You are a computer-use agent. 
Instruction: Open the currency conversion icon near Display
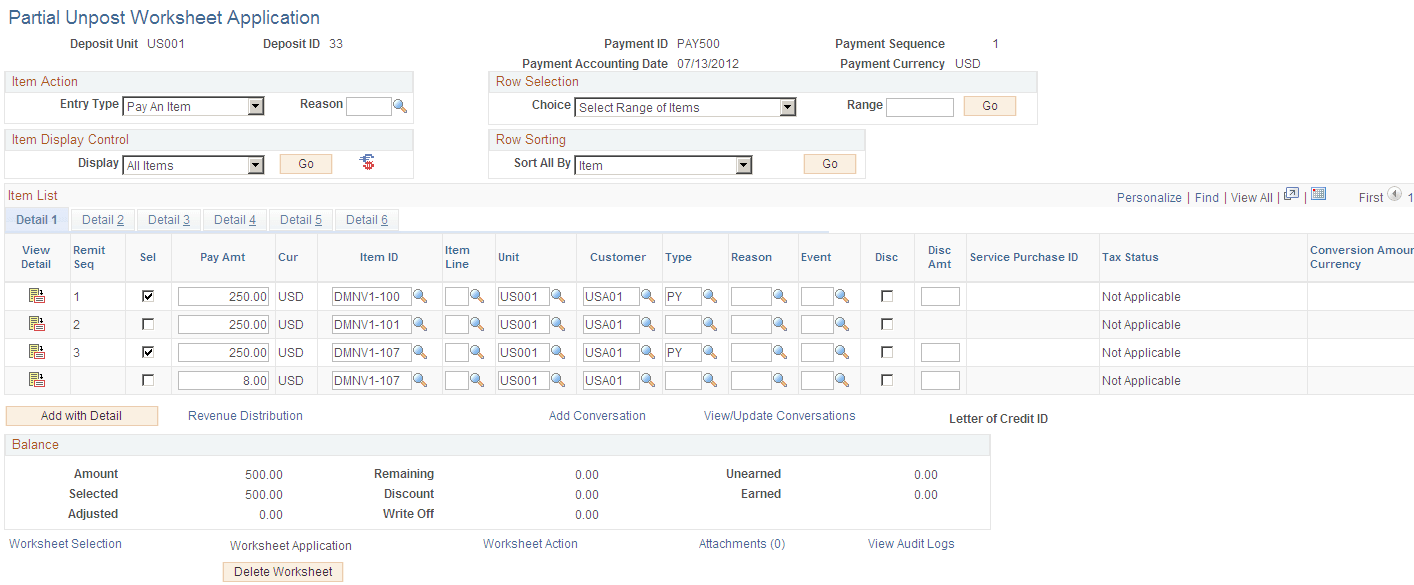pos(366,162)
